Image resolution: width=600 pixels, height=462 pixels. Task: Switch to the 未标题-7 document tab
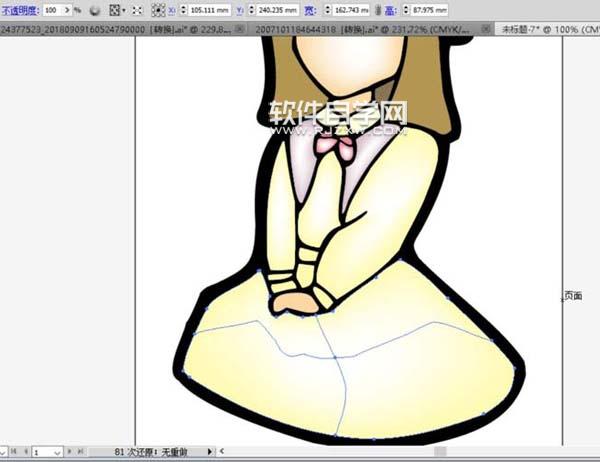pos(549,29)
